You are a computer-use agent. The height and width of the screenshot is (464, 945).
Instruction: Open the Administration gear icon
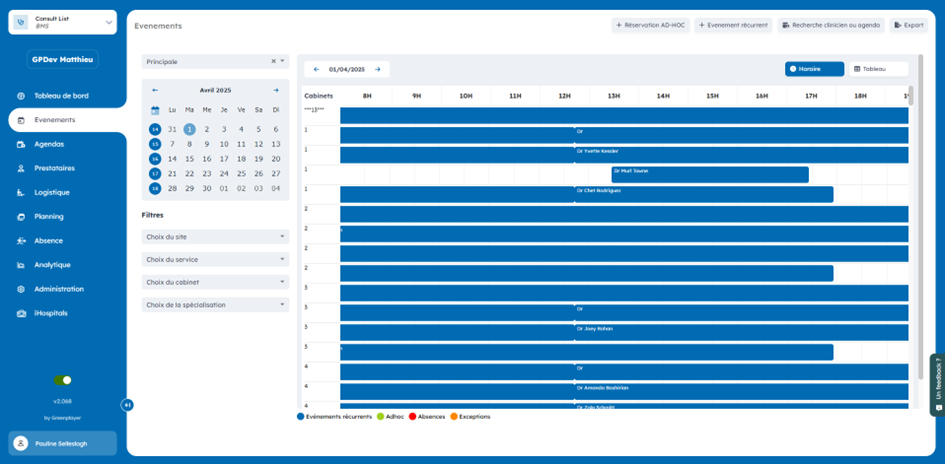(x=21, y=289)
